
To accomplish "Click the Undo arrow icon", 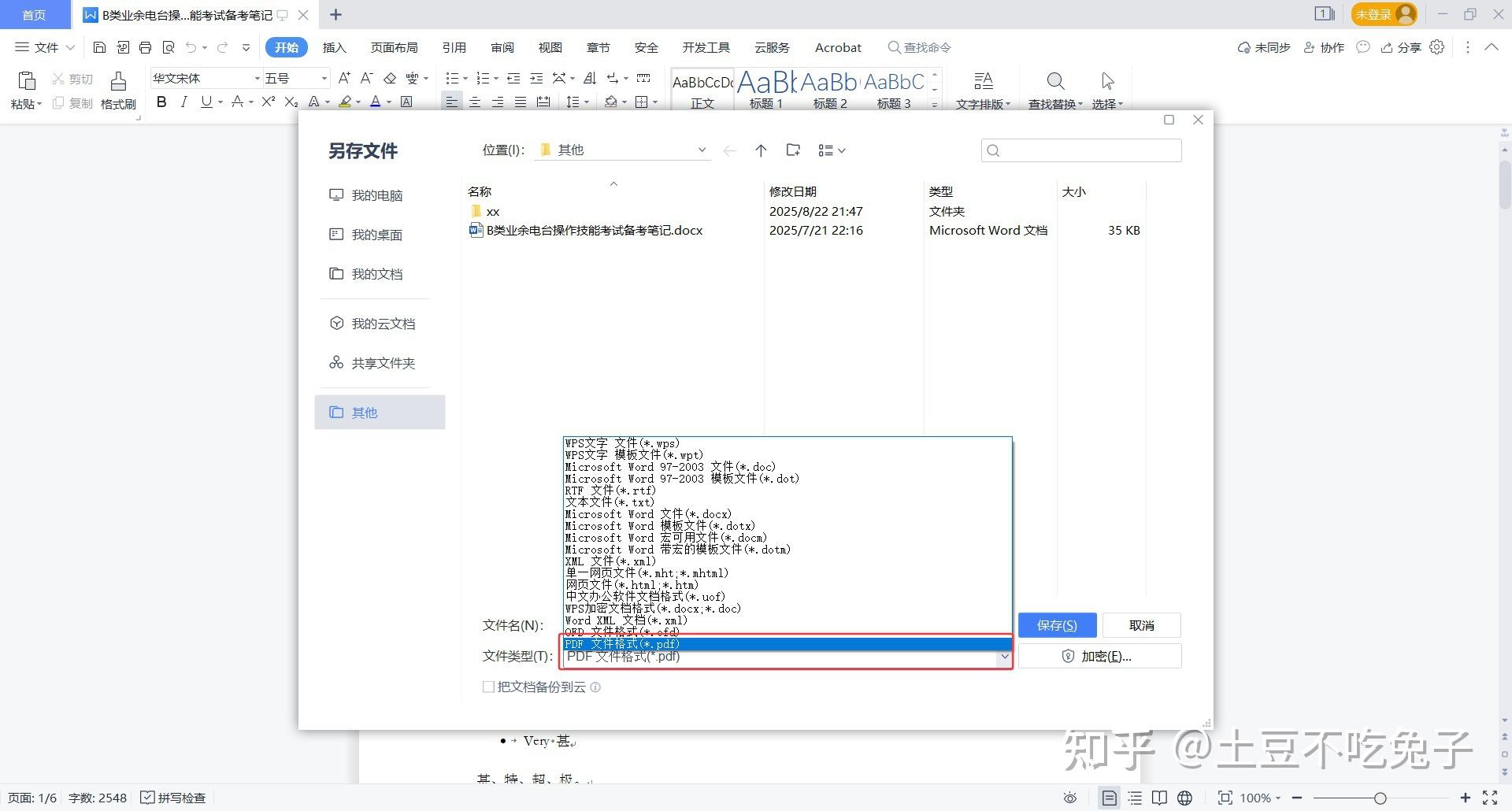I will [191, 47].
